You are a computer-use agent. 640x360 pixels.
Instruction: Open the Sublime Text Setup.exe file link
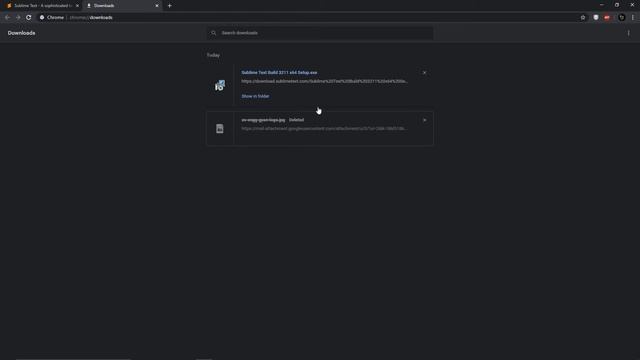click(x=279, y=73)
